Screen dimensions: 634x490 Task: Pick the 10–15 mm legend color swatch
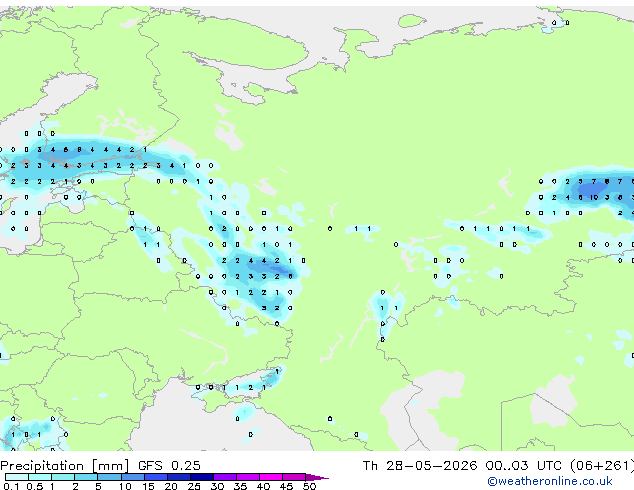point(133,477)
